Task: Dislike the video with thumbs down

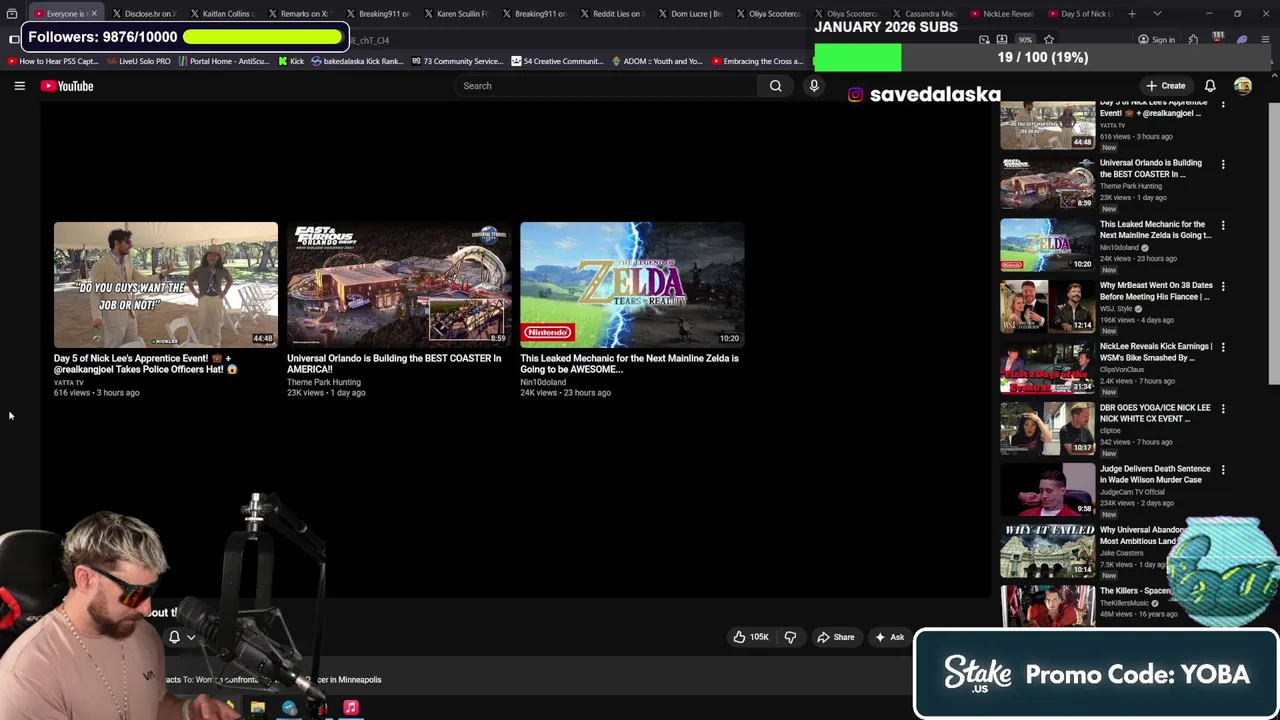Action: click(x=790, y=637)
